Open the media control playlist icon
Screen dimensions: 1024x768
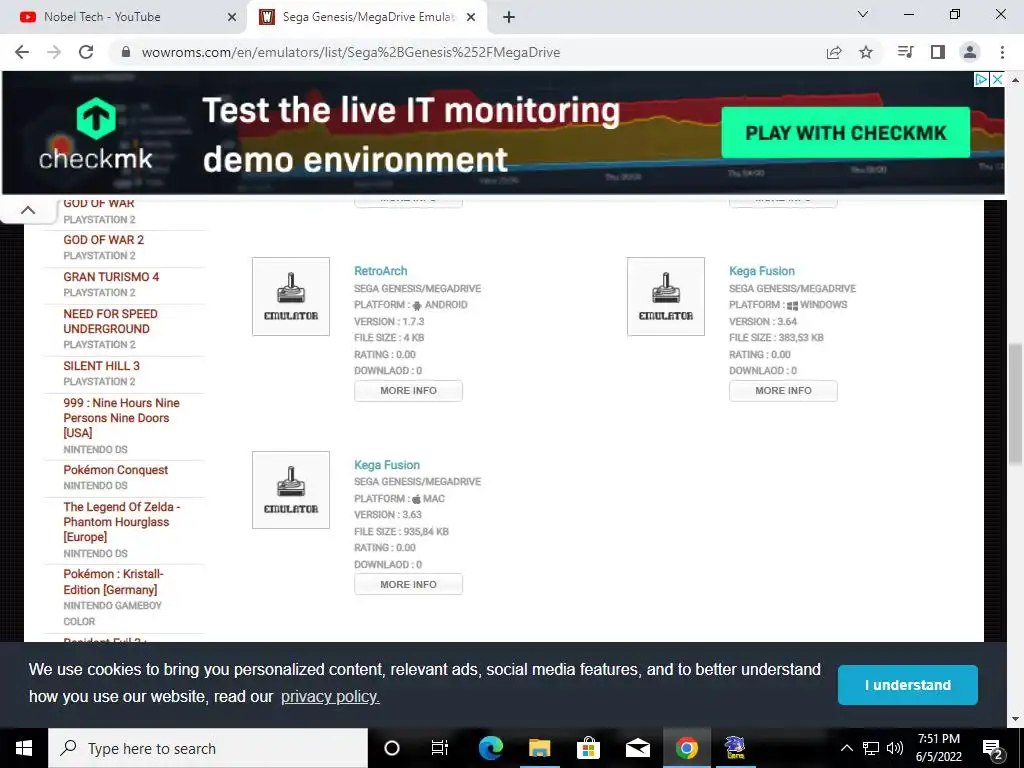coord(905,52)
